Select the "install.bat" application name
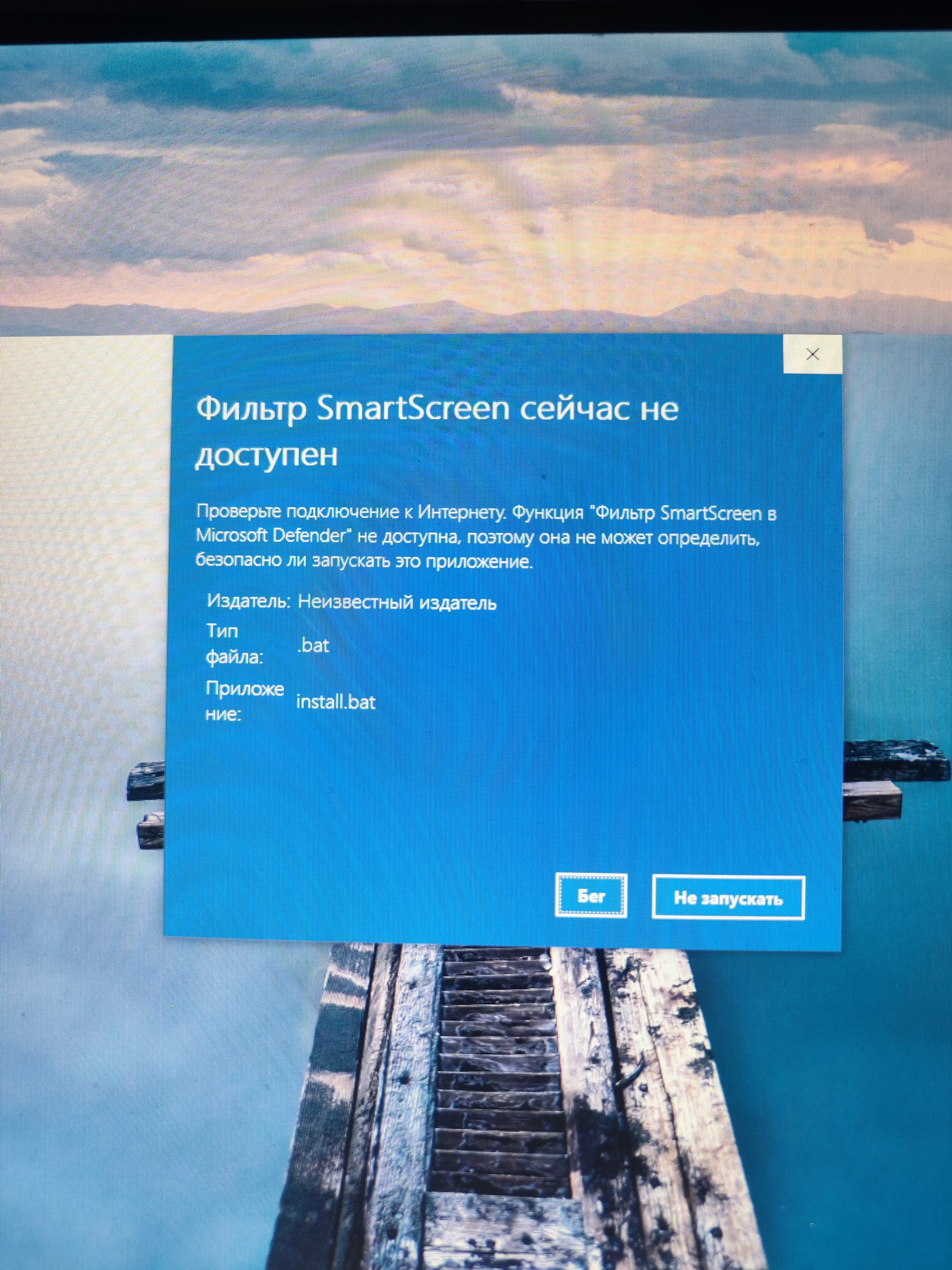952x1270 pixels. pyautogui.click(x=336, y=702)
